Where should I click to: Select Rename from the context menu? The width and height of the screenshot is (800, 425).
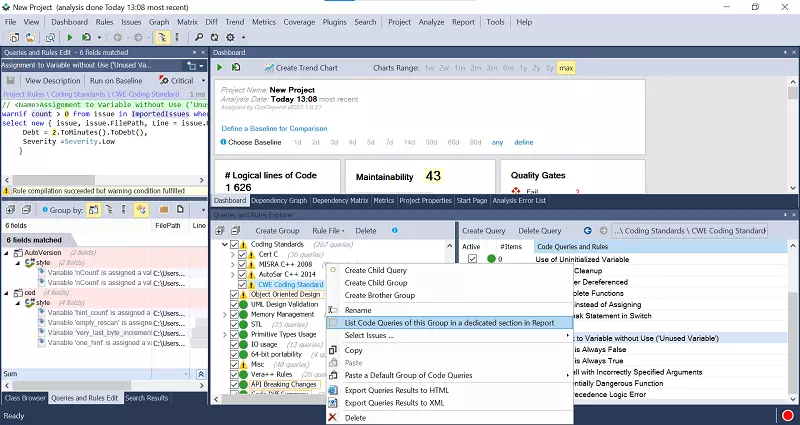(x=358, y=310)
